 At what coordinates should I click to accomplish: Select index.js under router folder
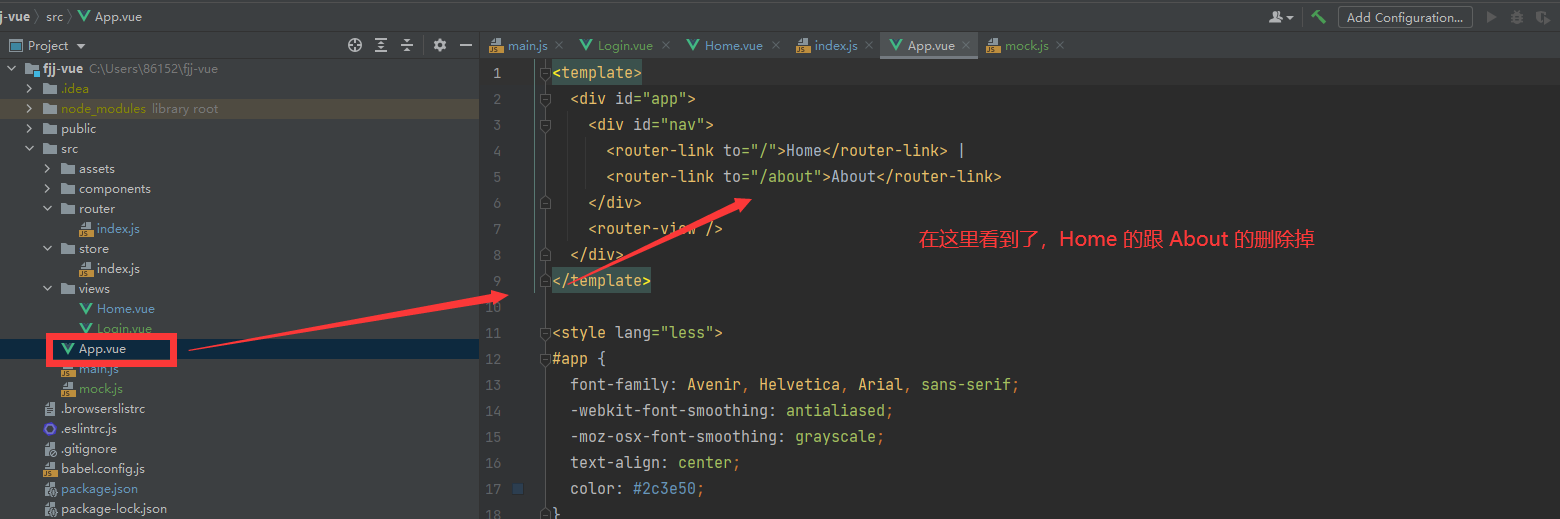click(x=118, y=229)
